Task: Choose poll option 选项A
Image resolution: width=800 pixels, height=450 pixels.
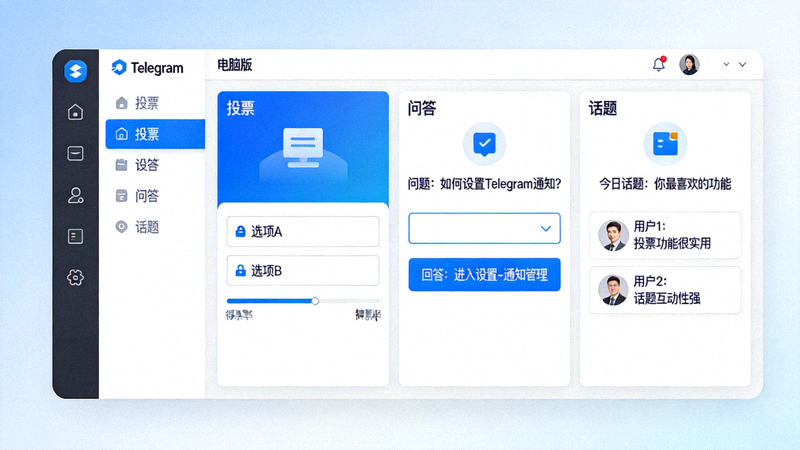Action: click(x=303, y=231)
